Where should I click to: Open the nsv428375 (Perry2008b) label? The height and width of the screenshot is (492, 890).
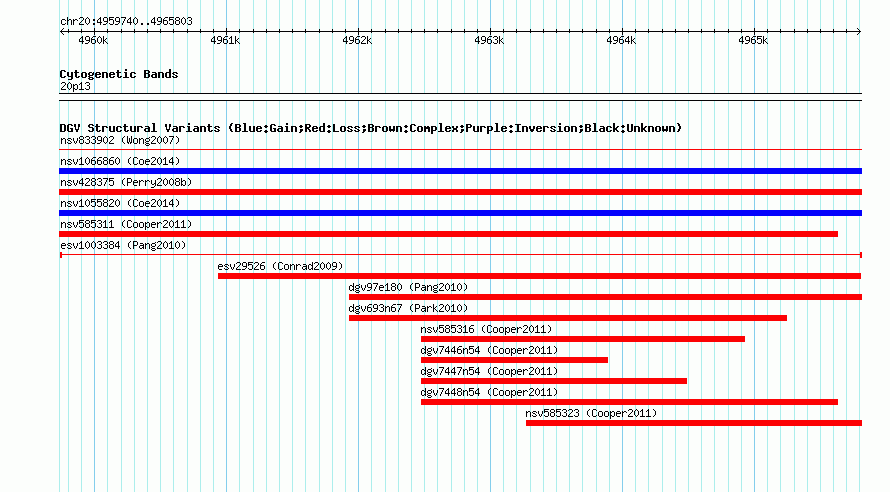coord(126,182)
